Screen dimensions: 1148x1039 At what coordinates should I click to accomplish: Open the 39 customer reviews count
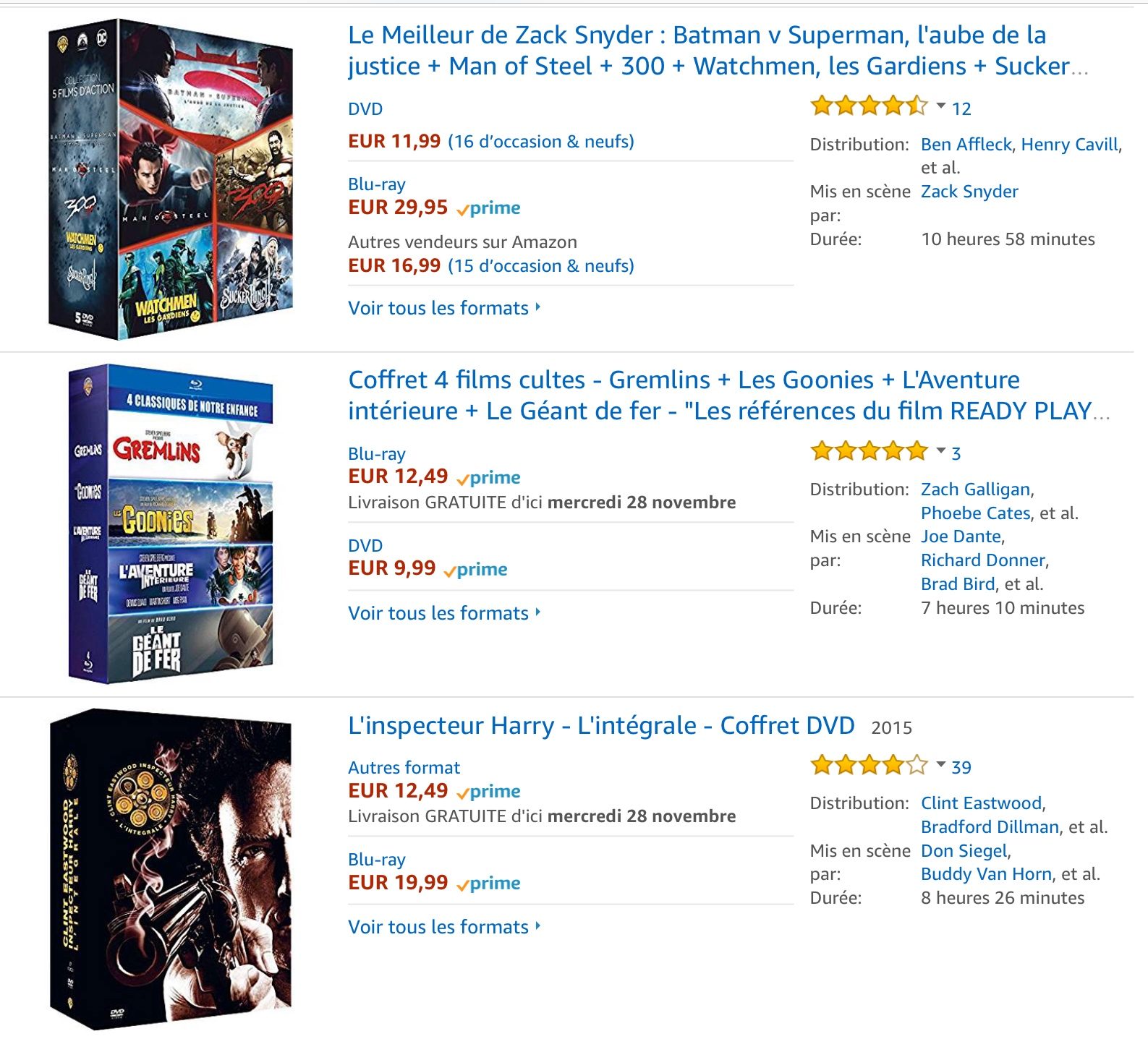pyautogui.click(x=961, y=767)
